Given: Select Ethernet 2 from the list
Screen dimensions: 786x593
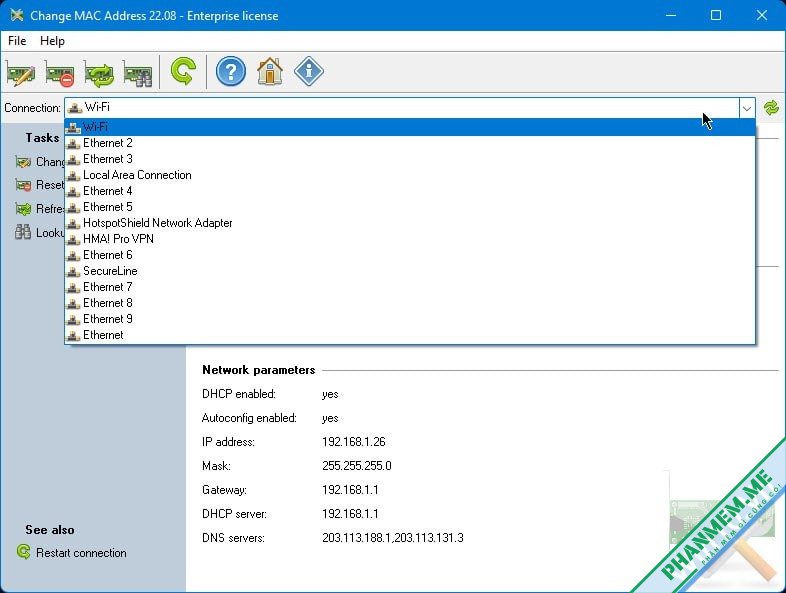Looking at the screenshot, I should [410, 143].
